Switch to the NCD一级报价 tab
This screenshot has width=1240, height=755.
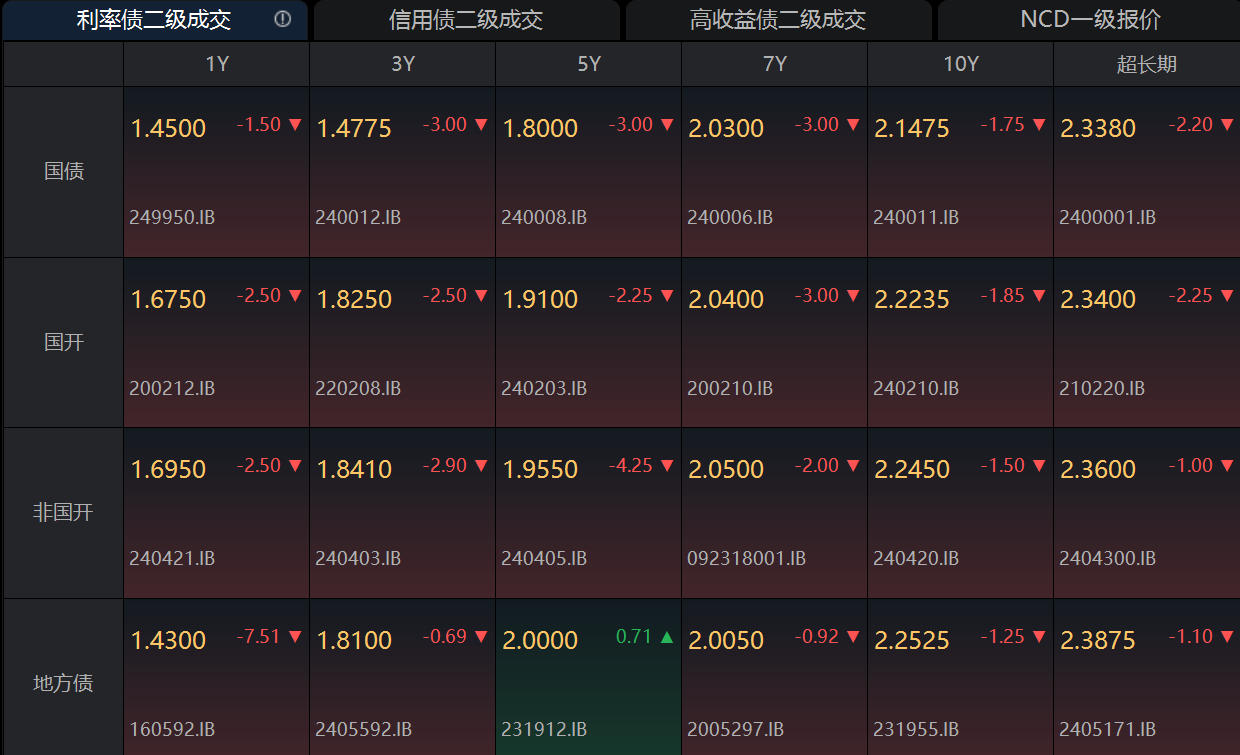point(1090,20)
